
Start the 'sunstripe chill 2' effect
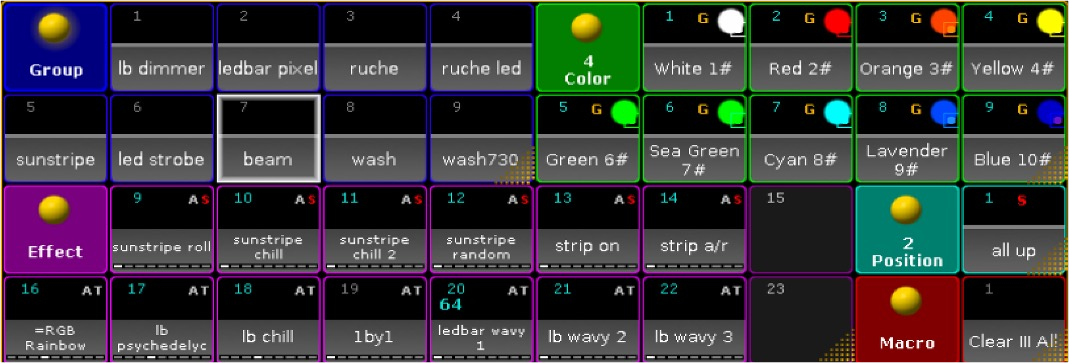coord(374,229)
